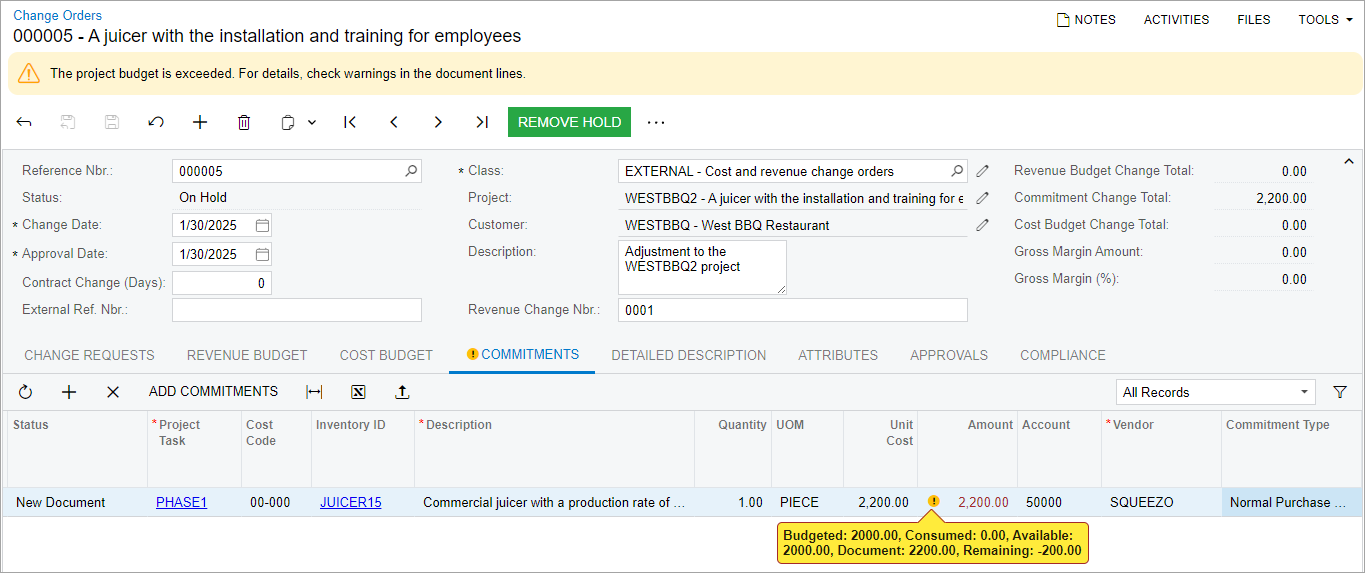Open the grid filter funnel icon
The image size is (1365, 573).
click(x=1340, y=392)
